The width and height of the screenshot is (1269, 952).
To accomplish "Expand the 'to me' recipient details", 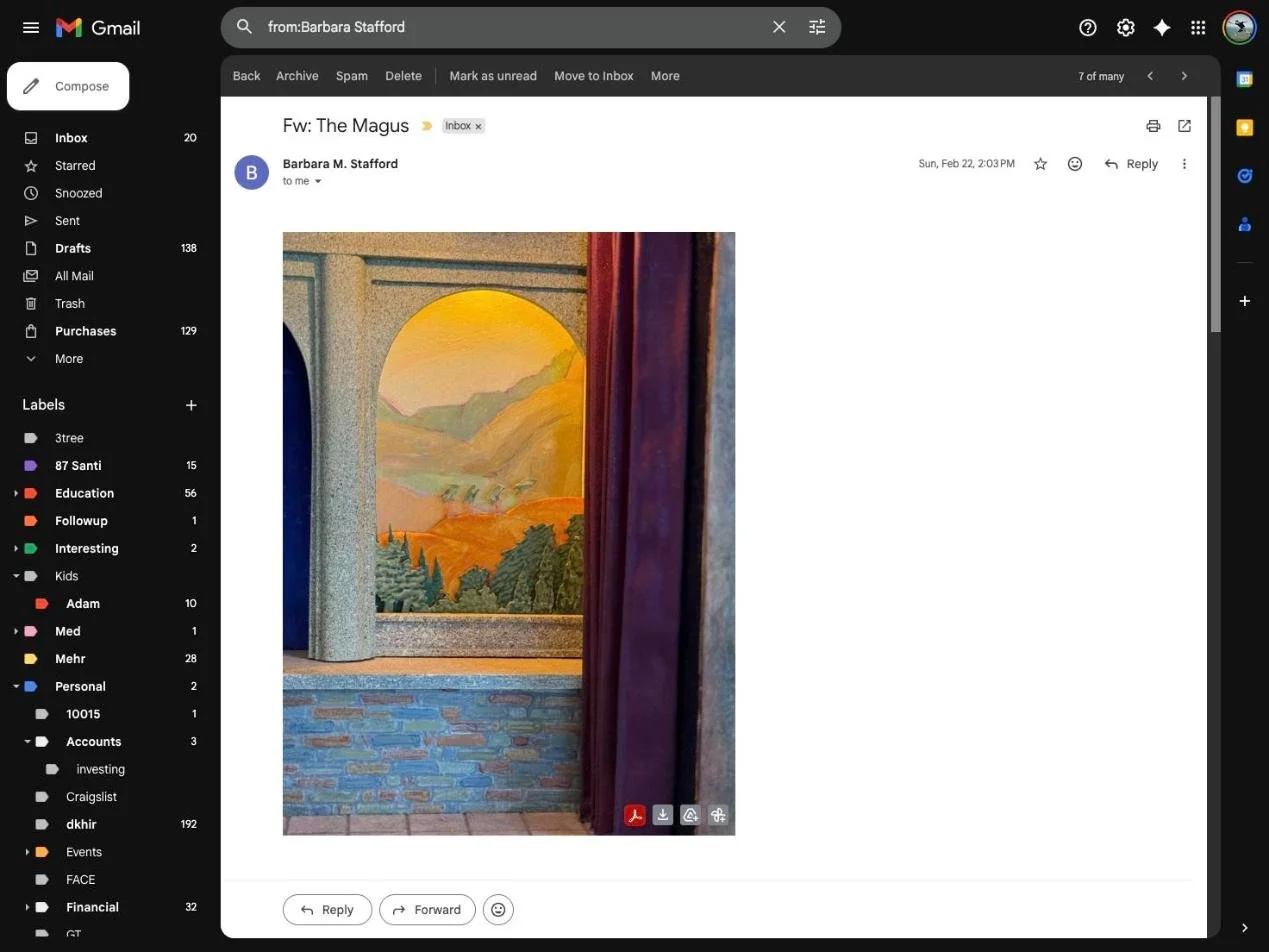I will pyautogui.click(x=318, y=181).
